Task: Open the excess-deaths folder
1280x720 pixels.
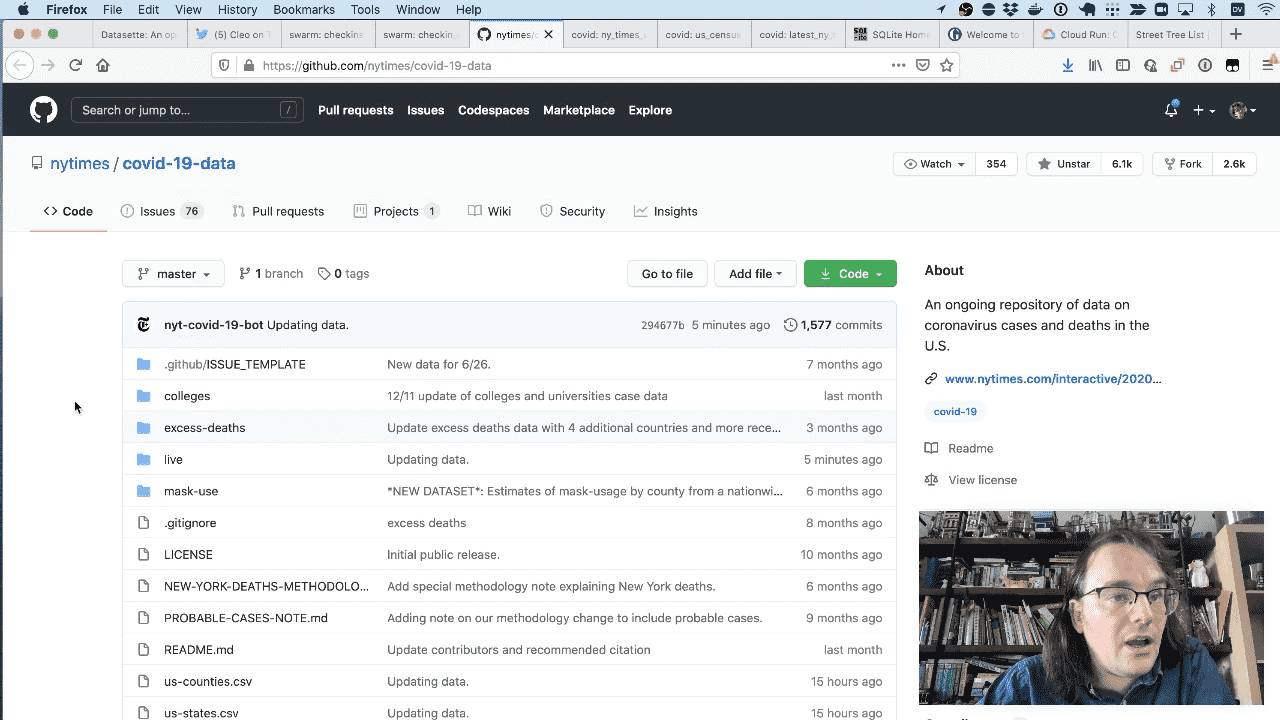Action: 204,428
